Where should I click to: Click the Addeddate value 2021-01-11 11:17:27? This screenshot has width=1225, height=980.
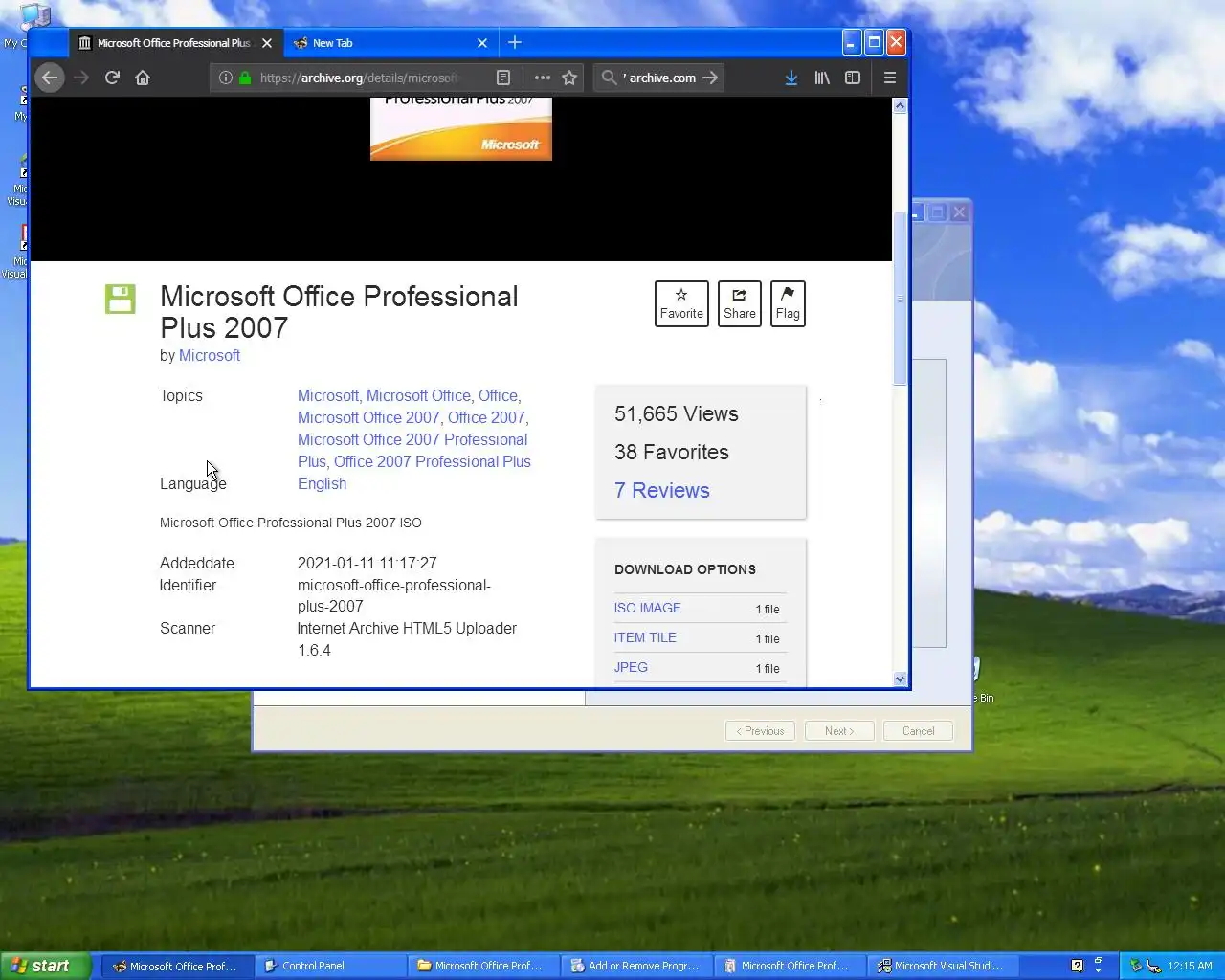367,563
